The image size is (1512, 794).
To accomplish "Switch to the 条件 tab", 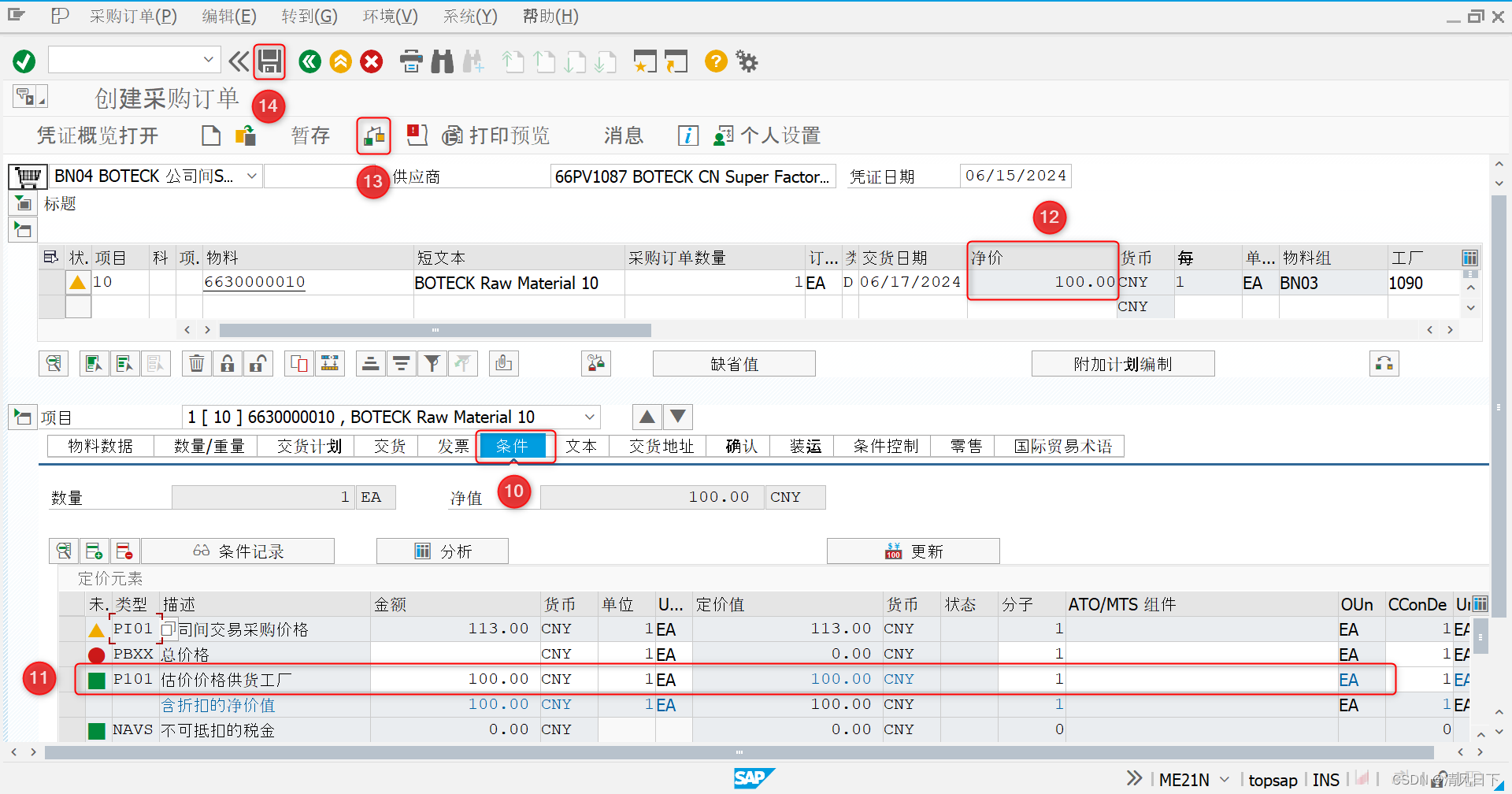I will (513, 446).
